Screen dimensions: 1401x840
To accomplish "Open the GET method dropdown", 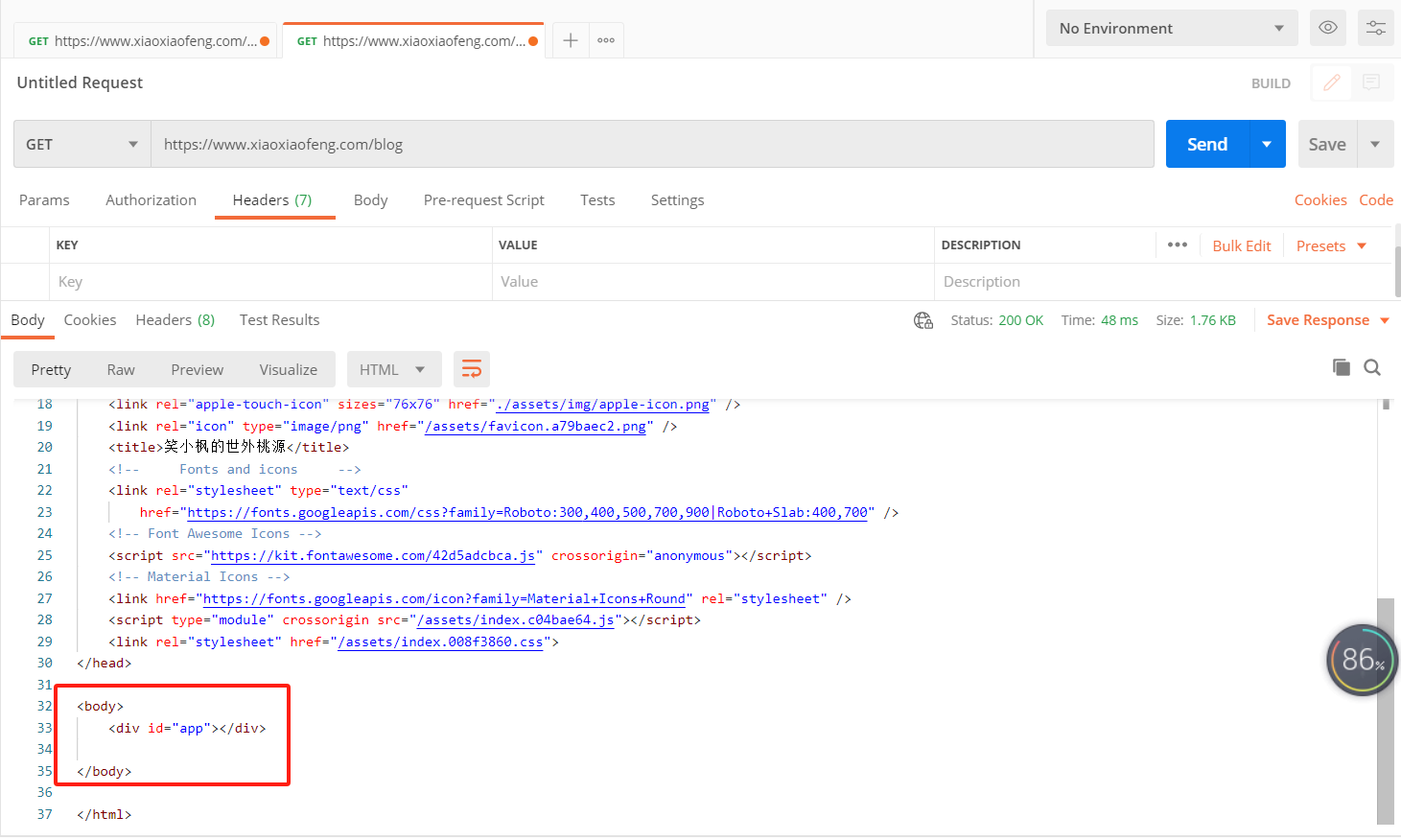I will 82,144.
